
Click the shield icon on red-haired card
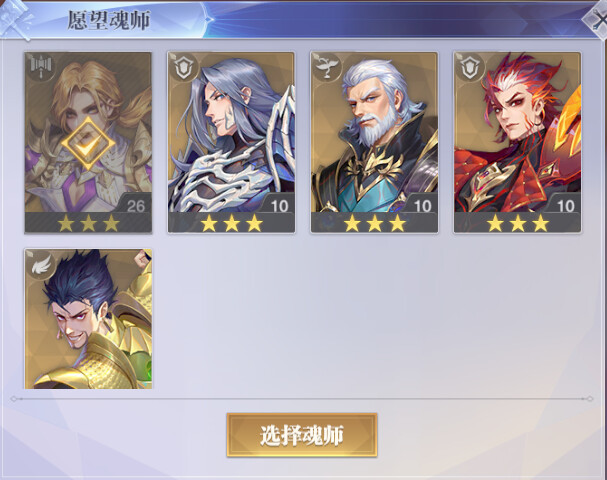pyautogui.click(x=470, y=68)
